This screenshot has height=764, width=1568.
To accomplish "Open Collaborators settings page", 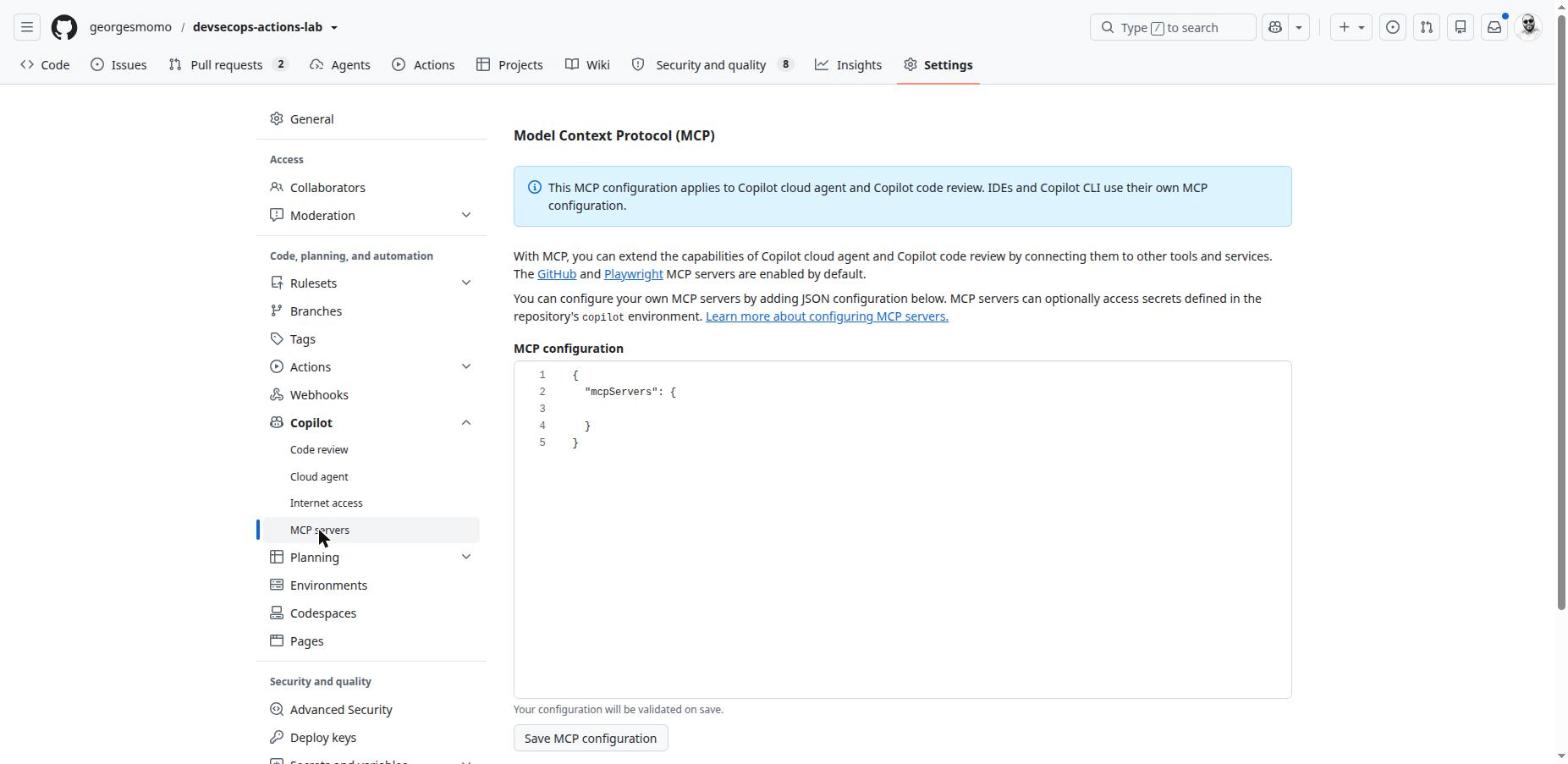I will tap(327, 187).
